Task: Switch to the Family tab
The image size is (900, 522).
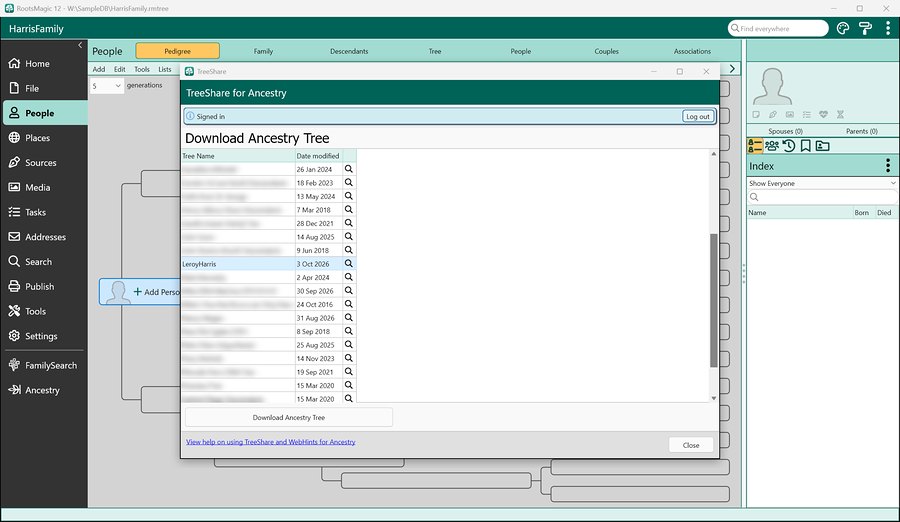Action: [x=263, y=51]
